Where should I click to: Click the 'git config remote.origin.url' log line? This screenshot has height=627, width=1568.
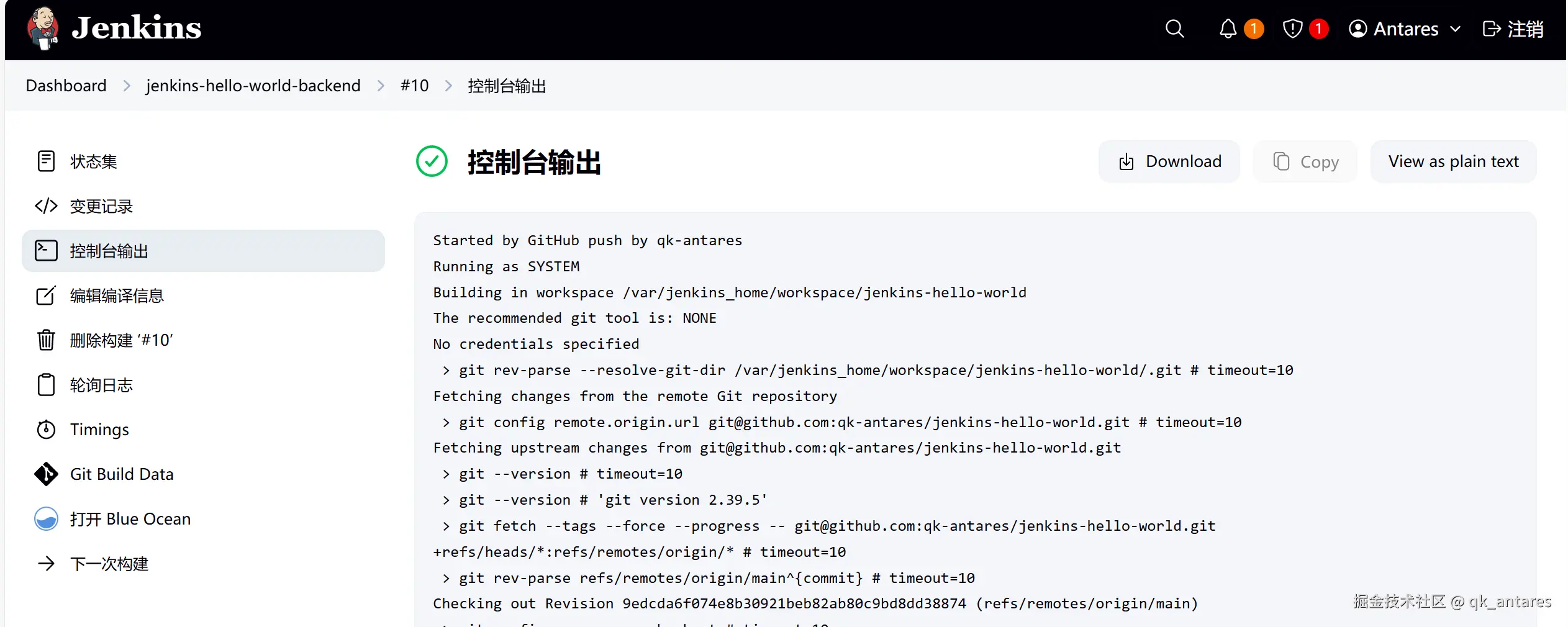pos(841,423)
